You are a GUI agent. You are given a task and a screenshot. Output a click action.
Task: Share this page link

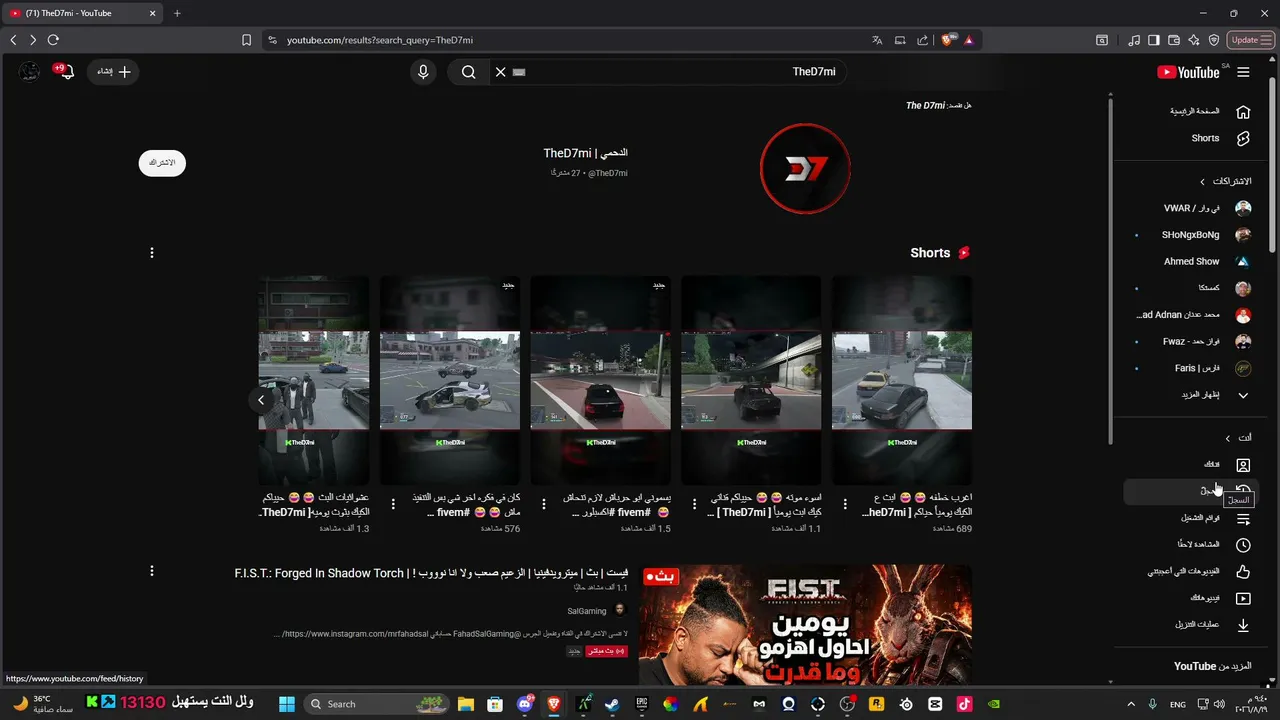922,40
